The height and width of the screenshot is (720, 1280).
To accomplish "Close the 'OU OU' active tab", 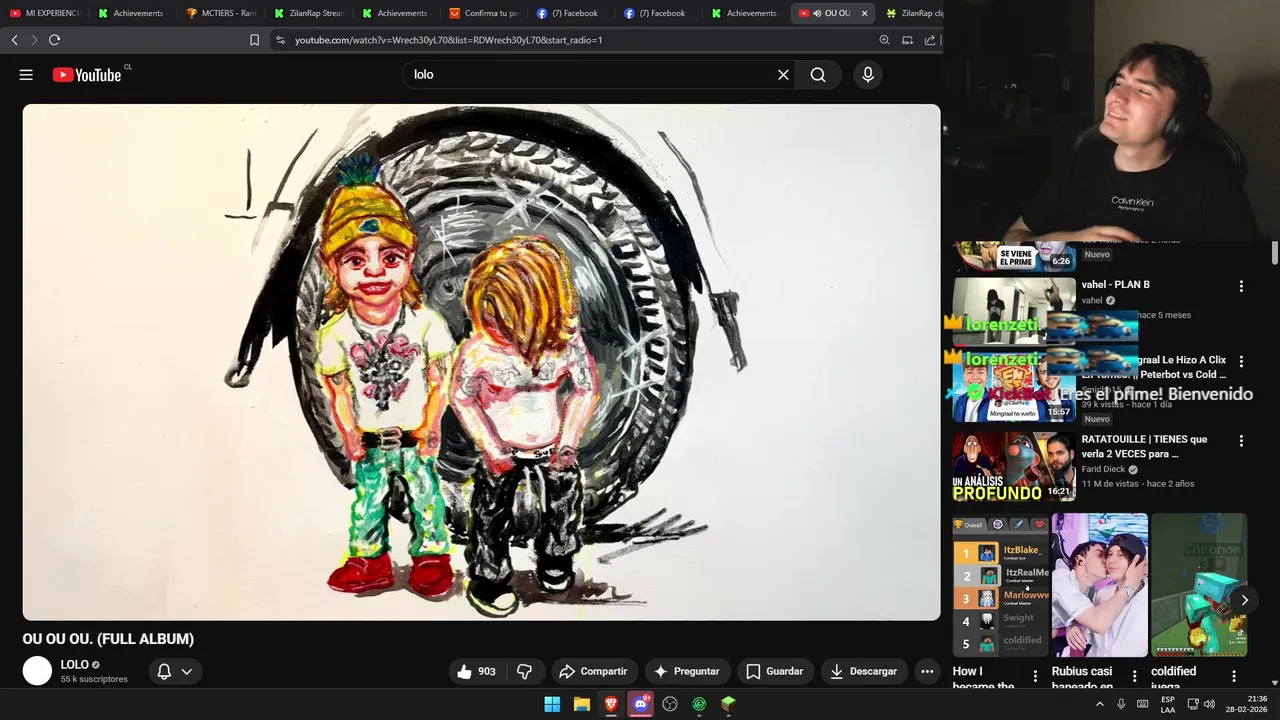I will click(864, 13).
